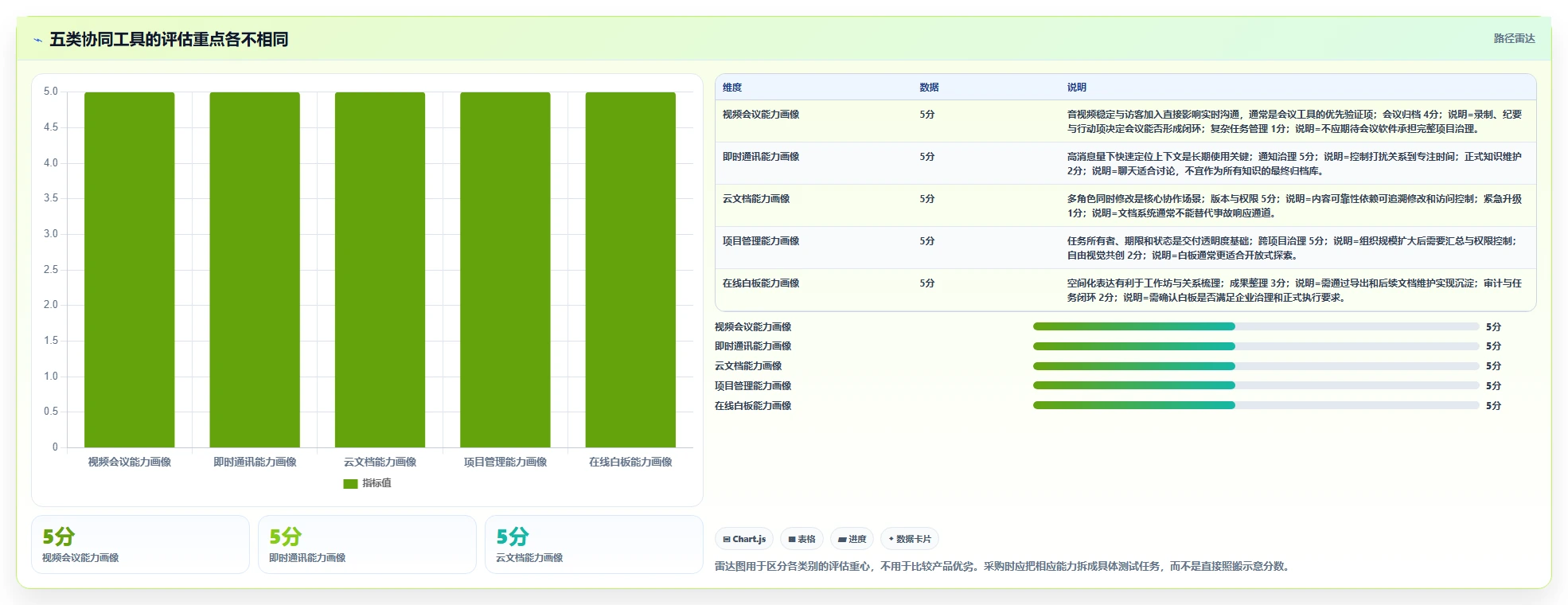This screenshot has height=605, width=1568.
Task: Click the 在线白板能力画像 x-axis label under the chart
Action: point(630,463)
